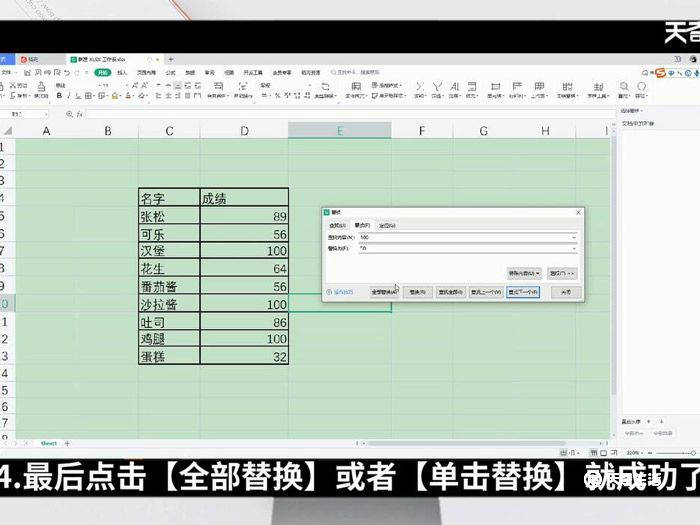Open the Insert ribbon tab
The image size is (700, 525).
click(122, 72)
